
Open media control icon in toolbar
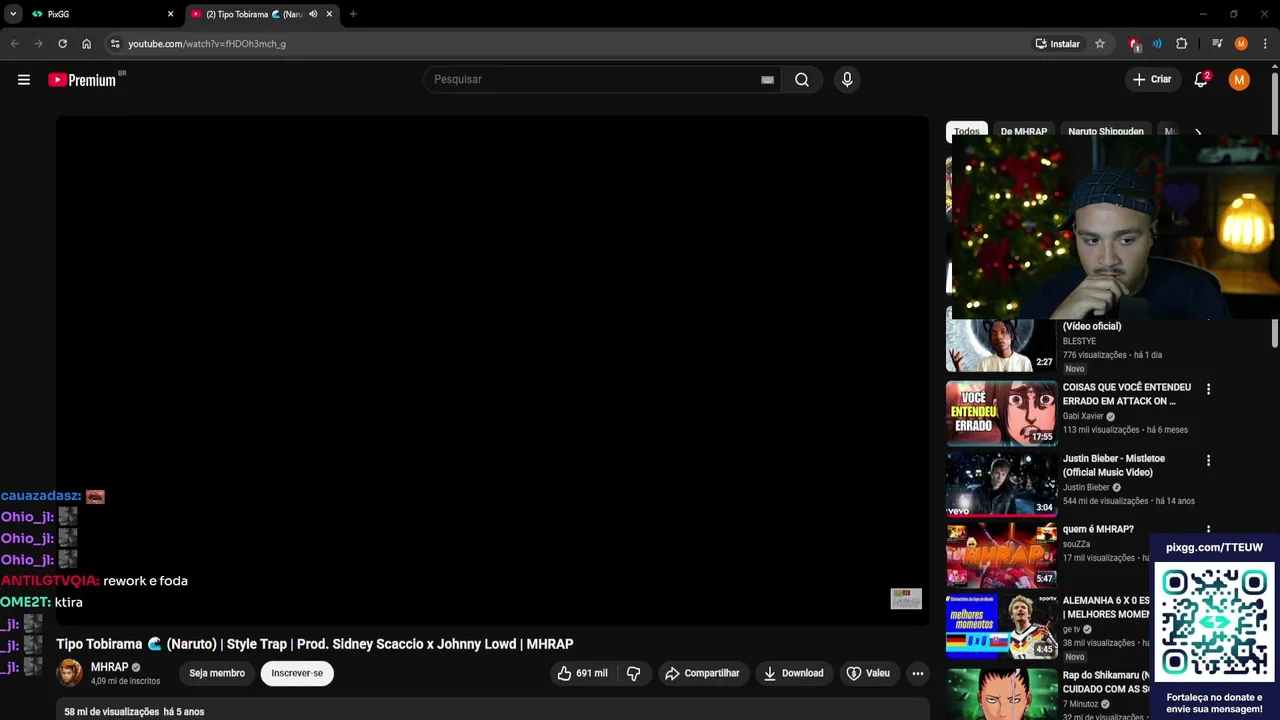pos(1217,44)
